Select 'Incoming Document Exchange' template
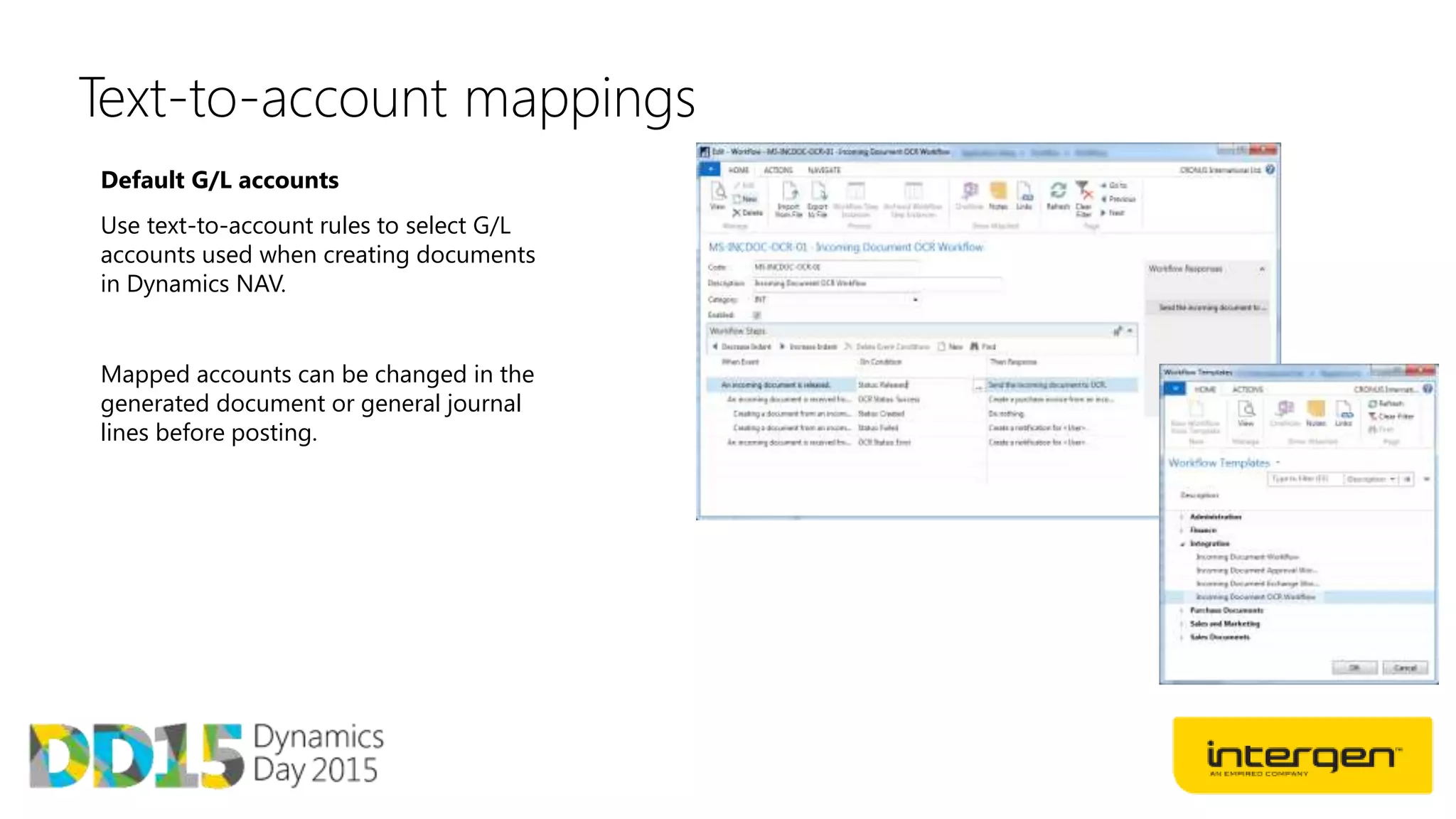This screenshot has width=1456, height=819. [1256, 584]
